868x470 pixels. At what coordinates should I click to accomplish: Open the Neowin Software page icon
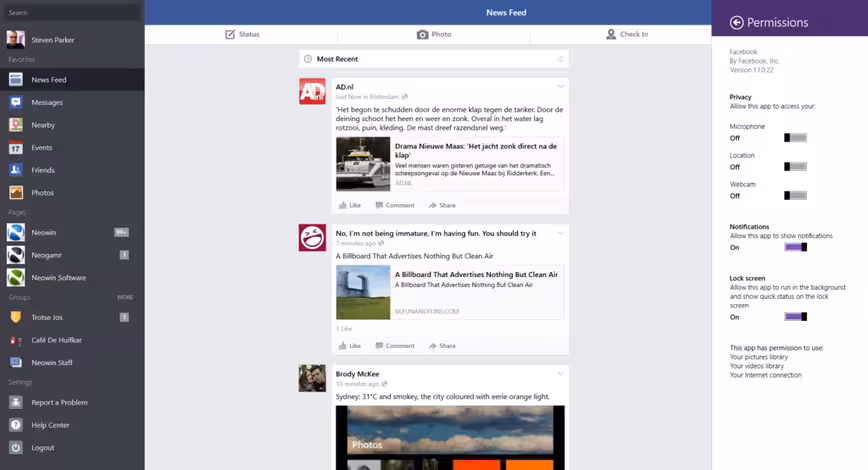point(16,277)
